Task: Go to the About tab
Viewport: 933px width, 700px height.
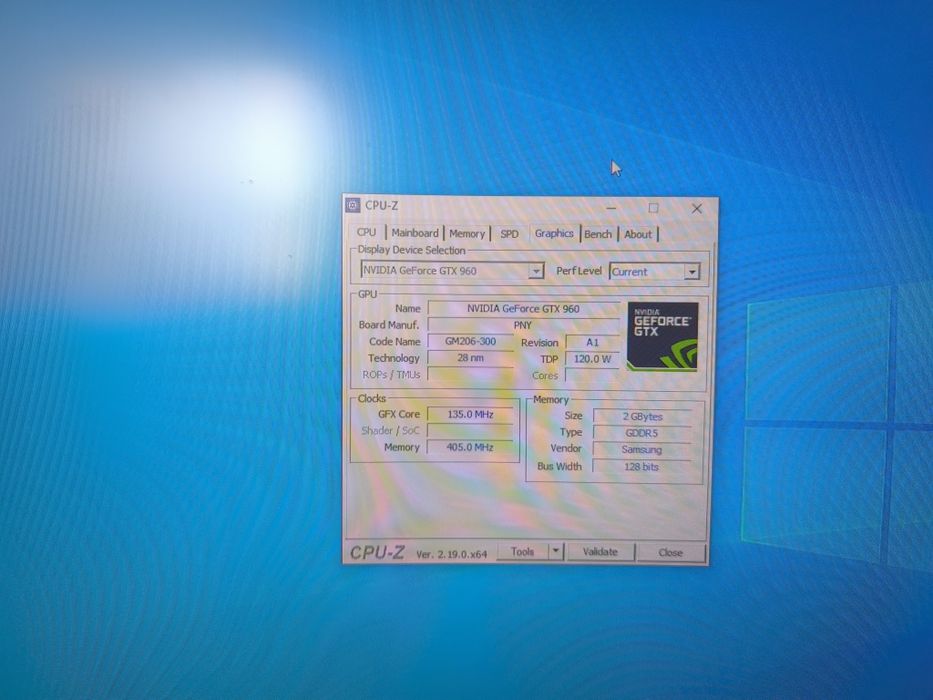Action: point(638,235)
